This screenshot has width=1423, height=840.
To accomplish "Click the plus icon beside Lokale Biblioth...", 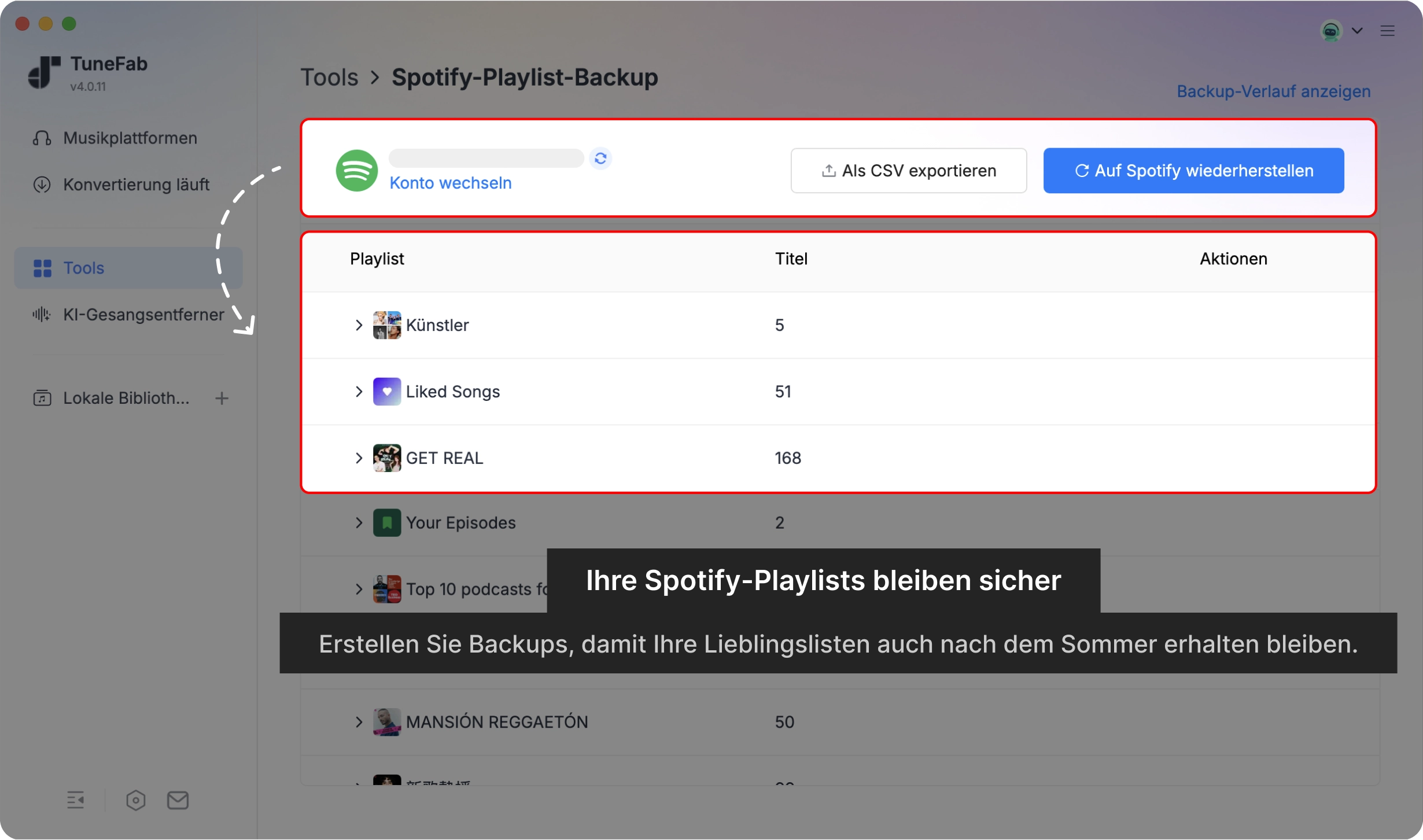I will point(222,398).
